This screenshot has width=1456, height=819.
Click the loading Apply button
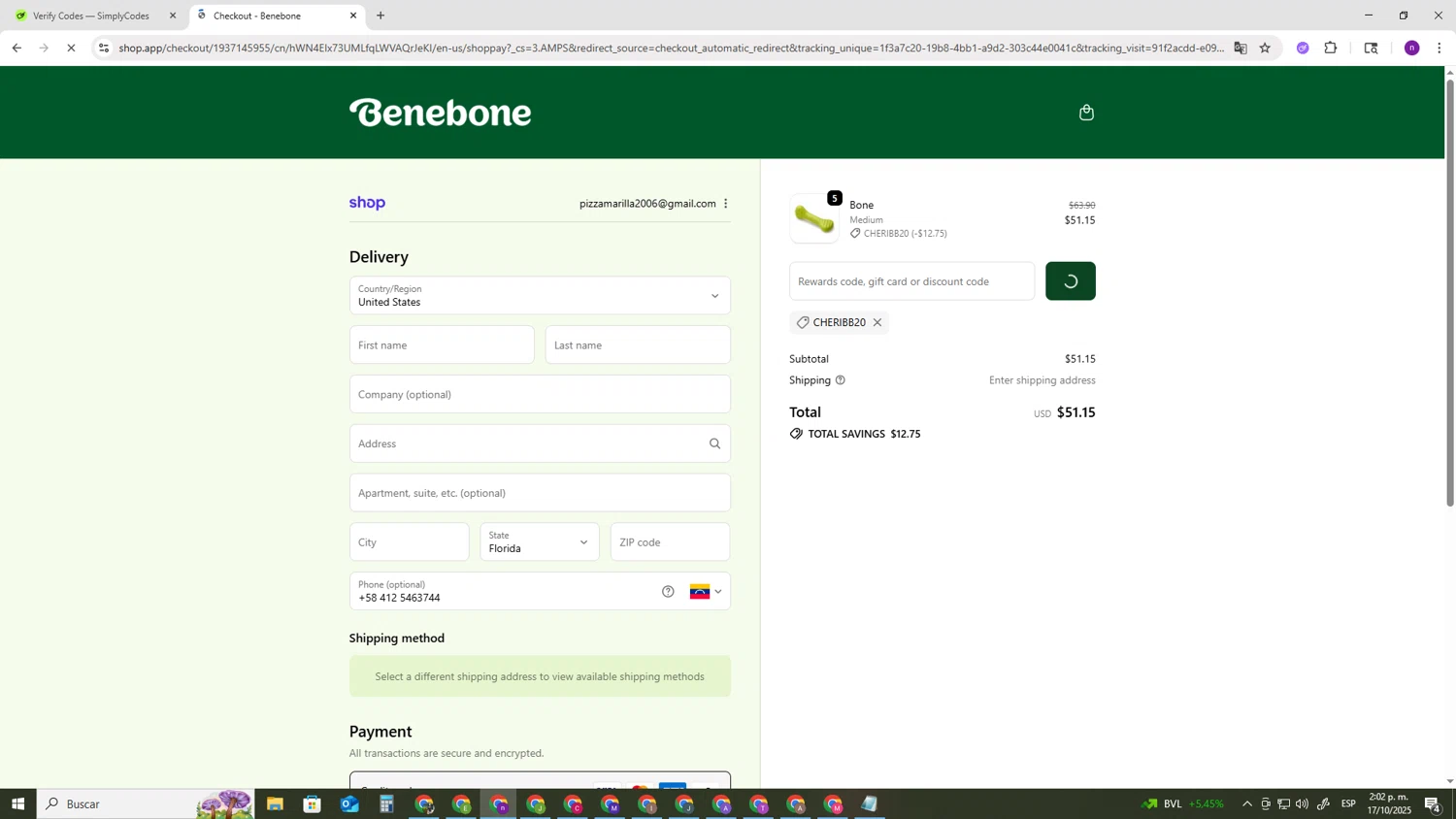click(x=1071, y=281)
